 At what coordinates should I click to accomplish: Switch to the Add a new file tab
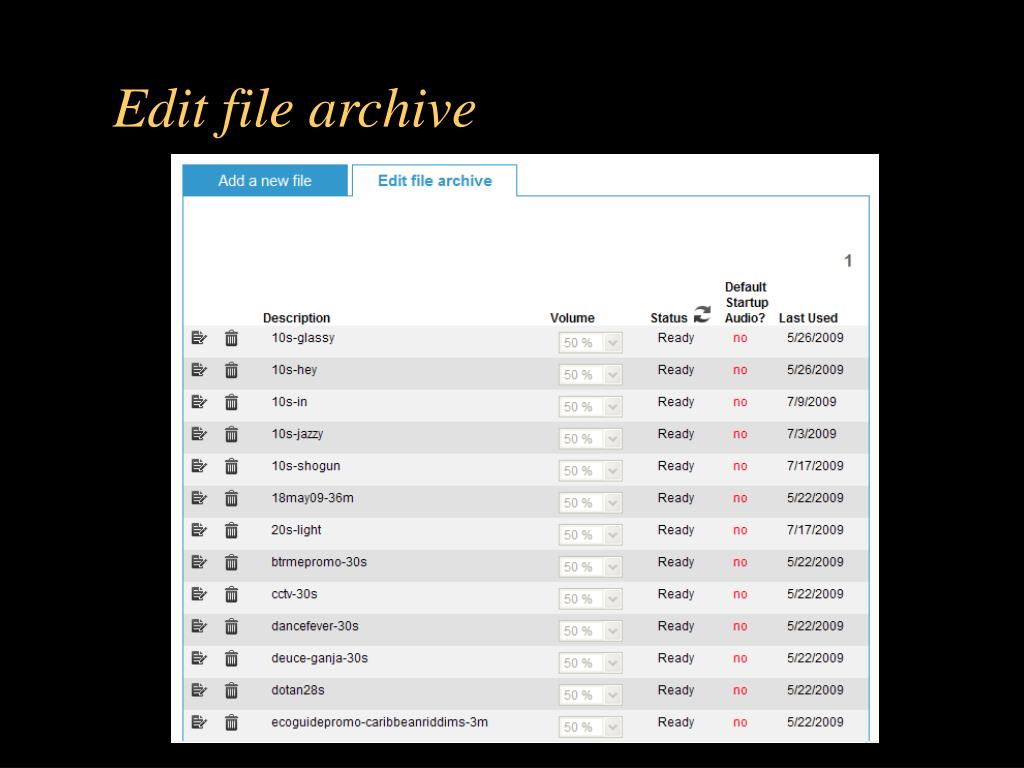(x=265, y=180)
